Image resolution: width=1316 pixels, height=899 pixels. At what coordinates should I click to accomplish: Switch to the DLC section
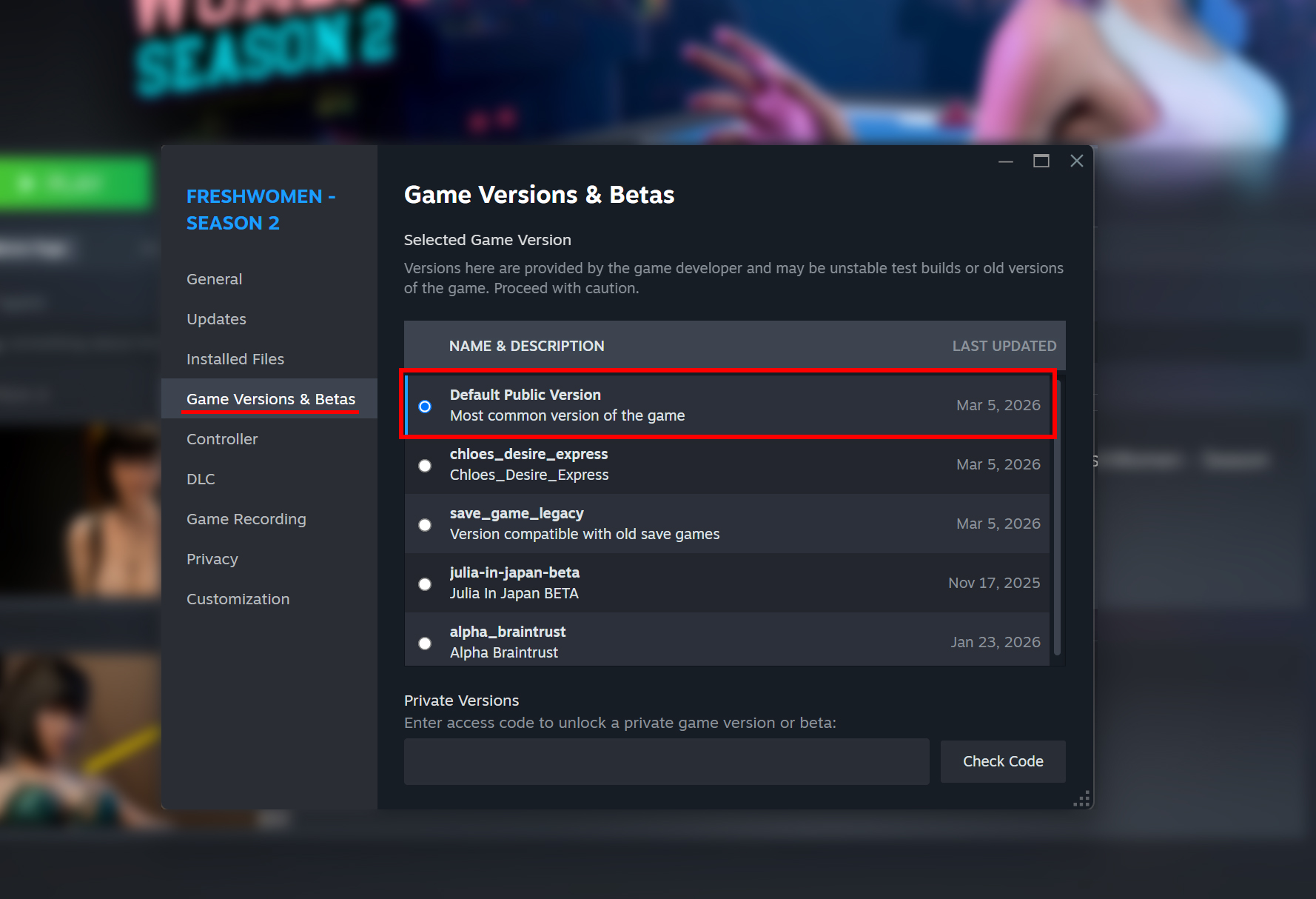pyautogui.click(x=201, y=479)
